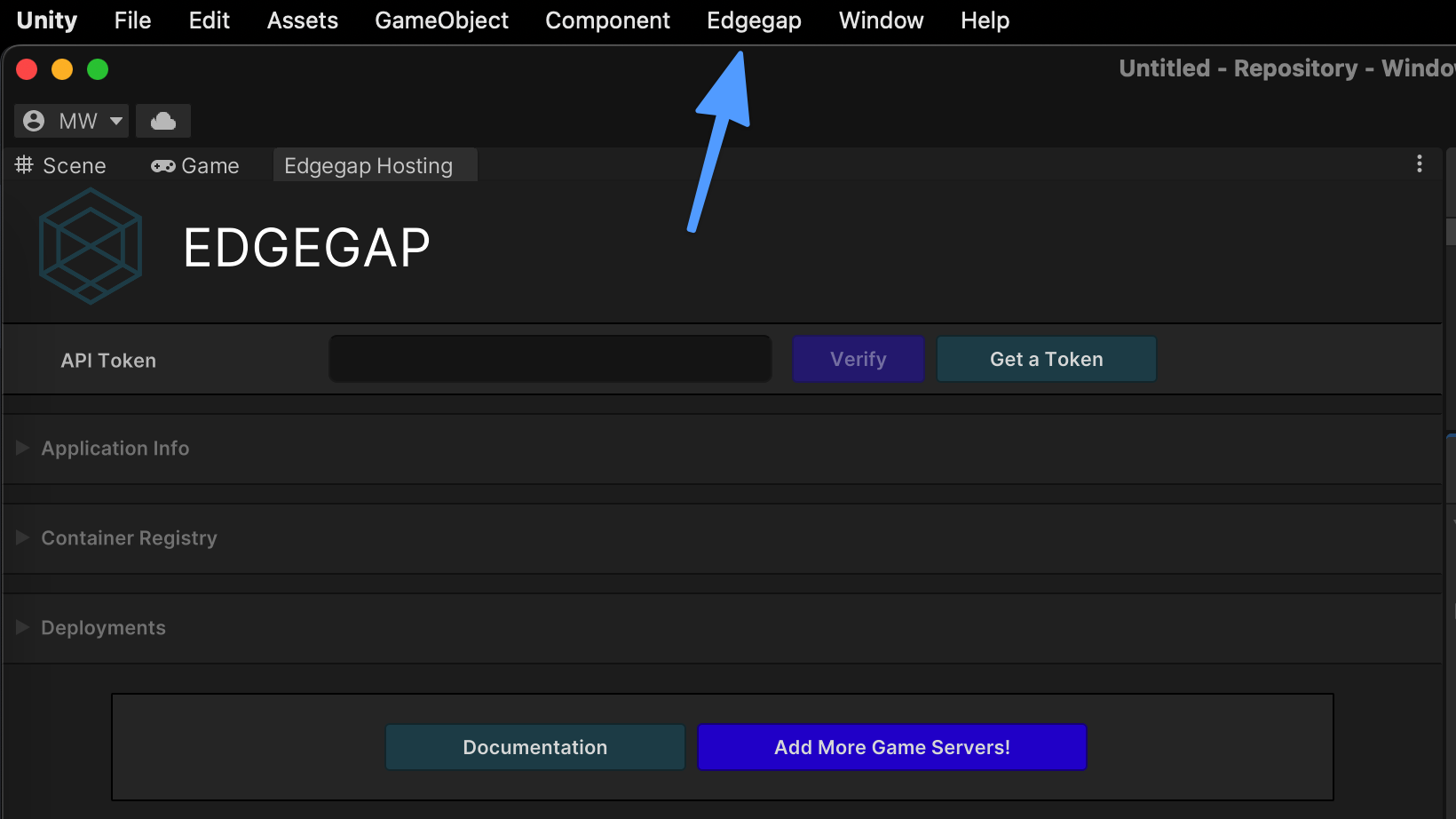The height and width of the screenshot is (819, 1456).
Task: Select the Edgegap Hosting tab
Action: click(x=368, y=166)
